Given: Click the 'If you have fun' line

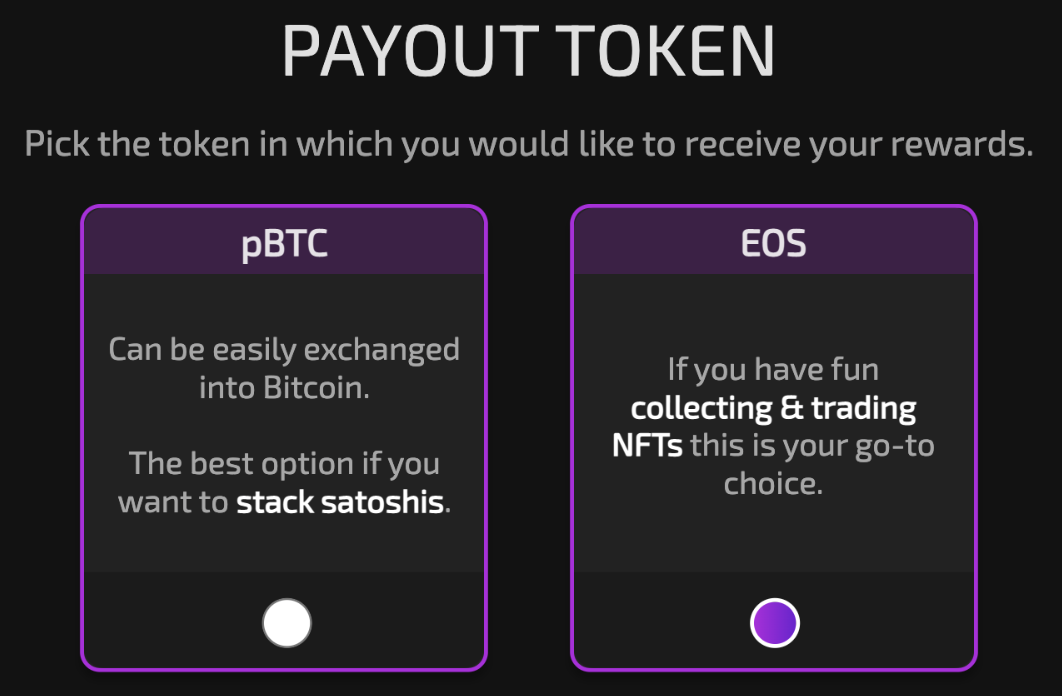Looking at the screenshot, I should (773, 370).
